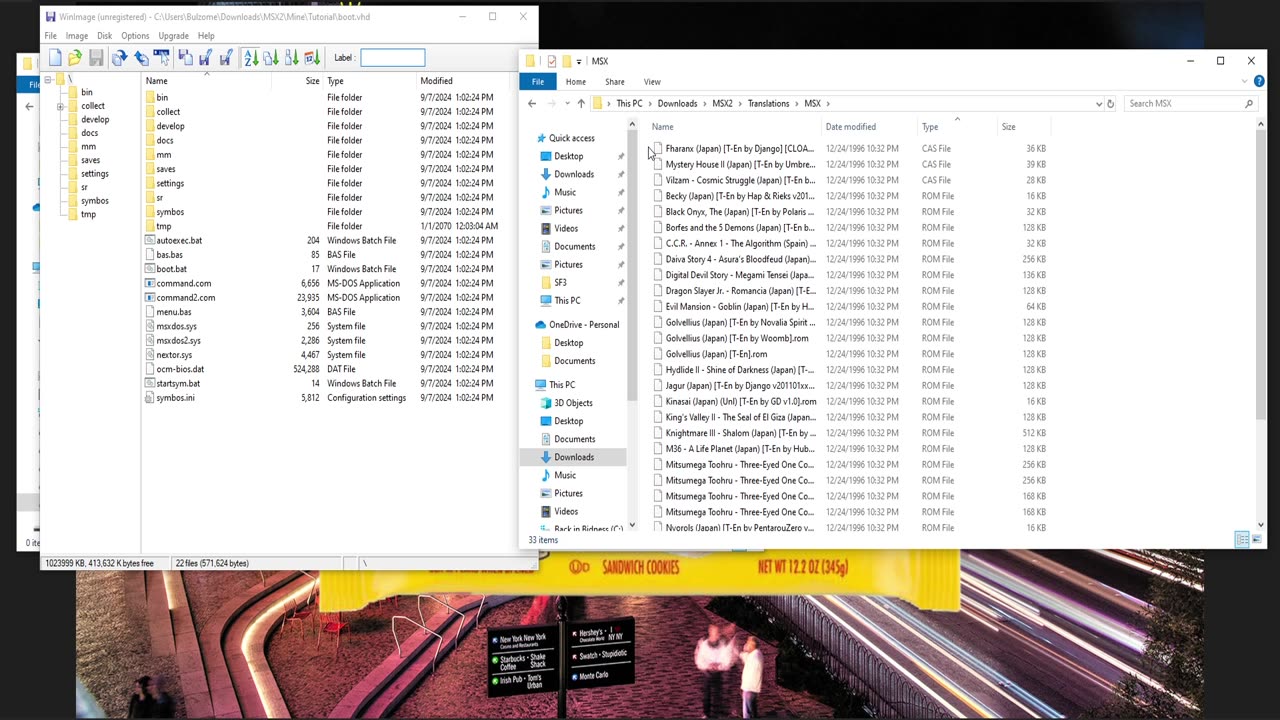Select the saves folder in WinImage tree
The image size is (1280, 720).
coord(90,160)
